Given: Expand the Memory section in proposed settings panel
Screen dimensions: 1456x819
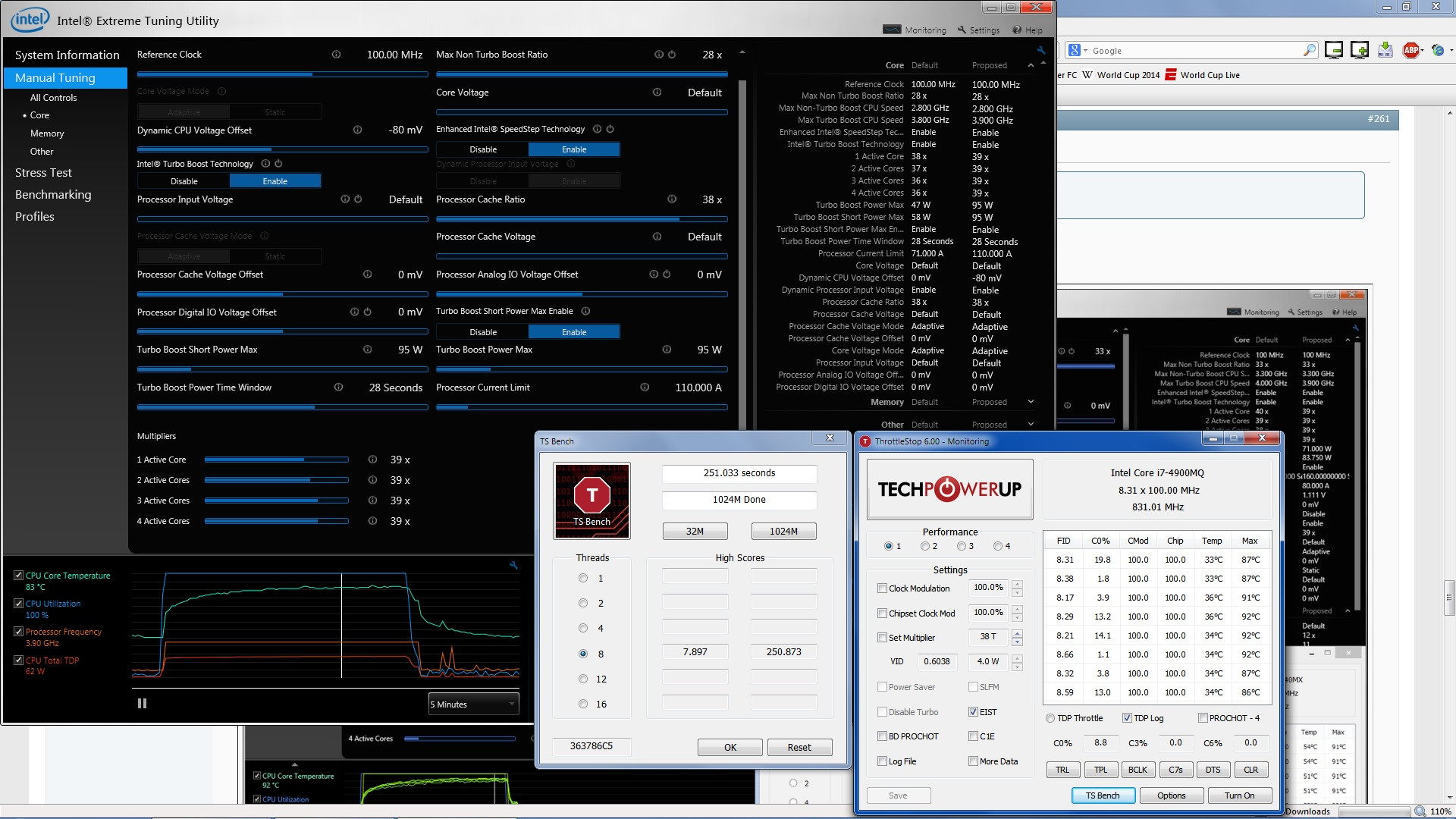Looking at the screenshot, I should coord(1031,402).
